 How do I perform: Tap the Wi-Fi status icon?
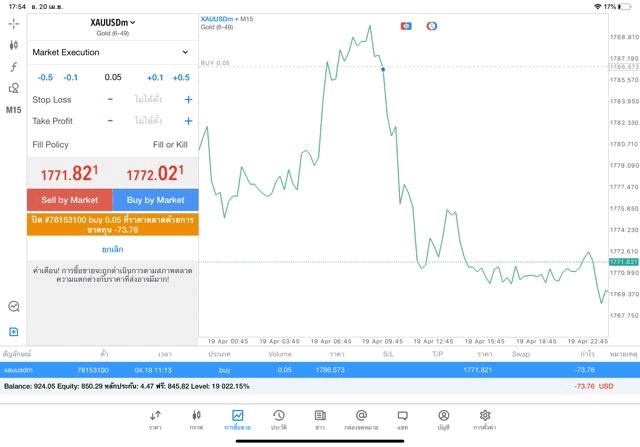598,7
